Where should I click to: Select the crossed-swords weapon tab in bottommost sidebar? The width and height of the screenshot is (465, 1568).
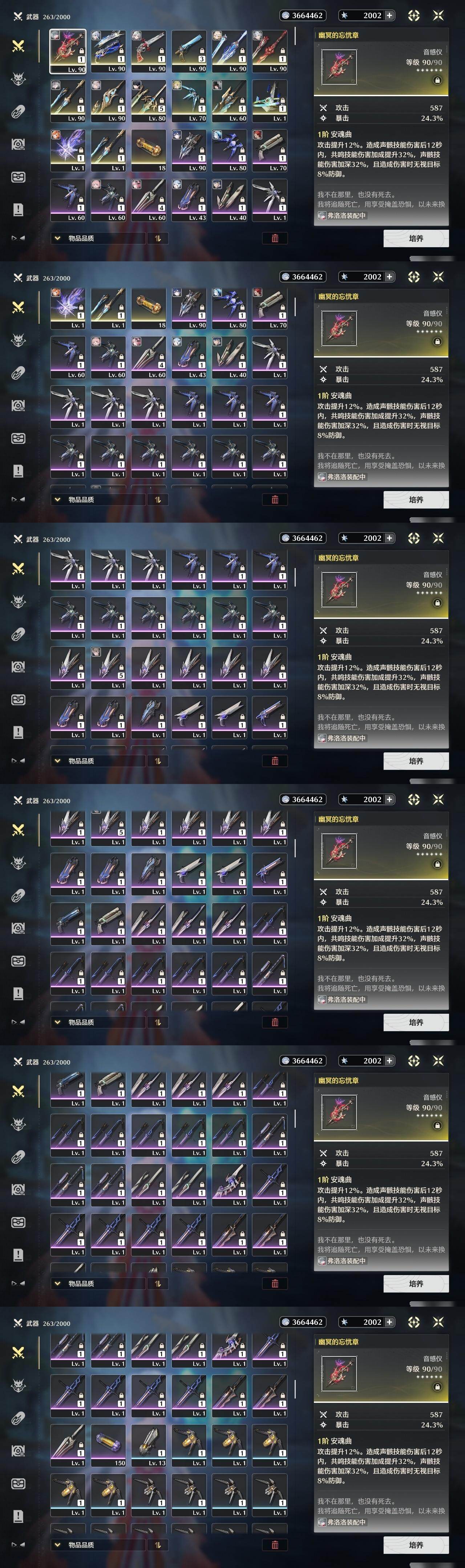coord(18,1352)
